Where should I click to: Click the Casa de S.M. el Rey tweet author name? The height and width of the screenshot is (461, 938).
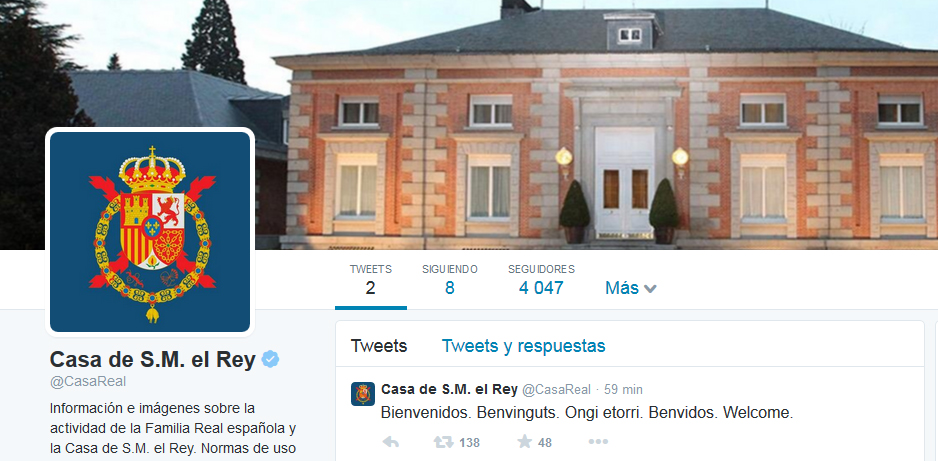coord(449,389)
